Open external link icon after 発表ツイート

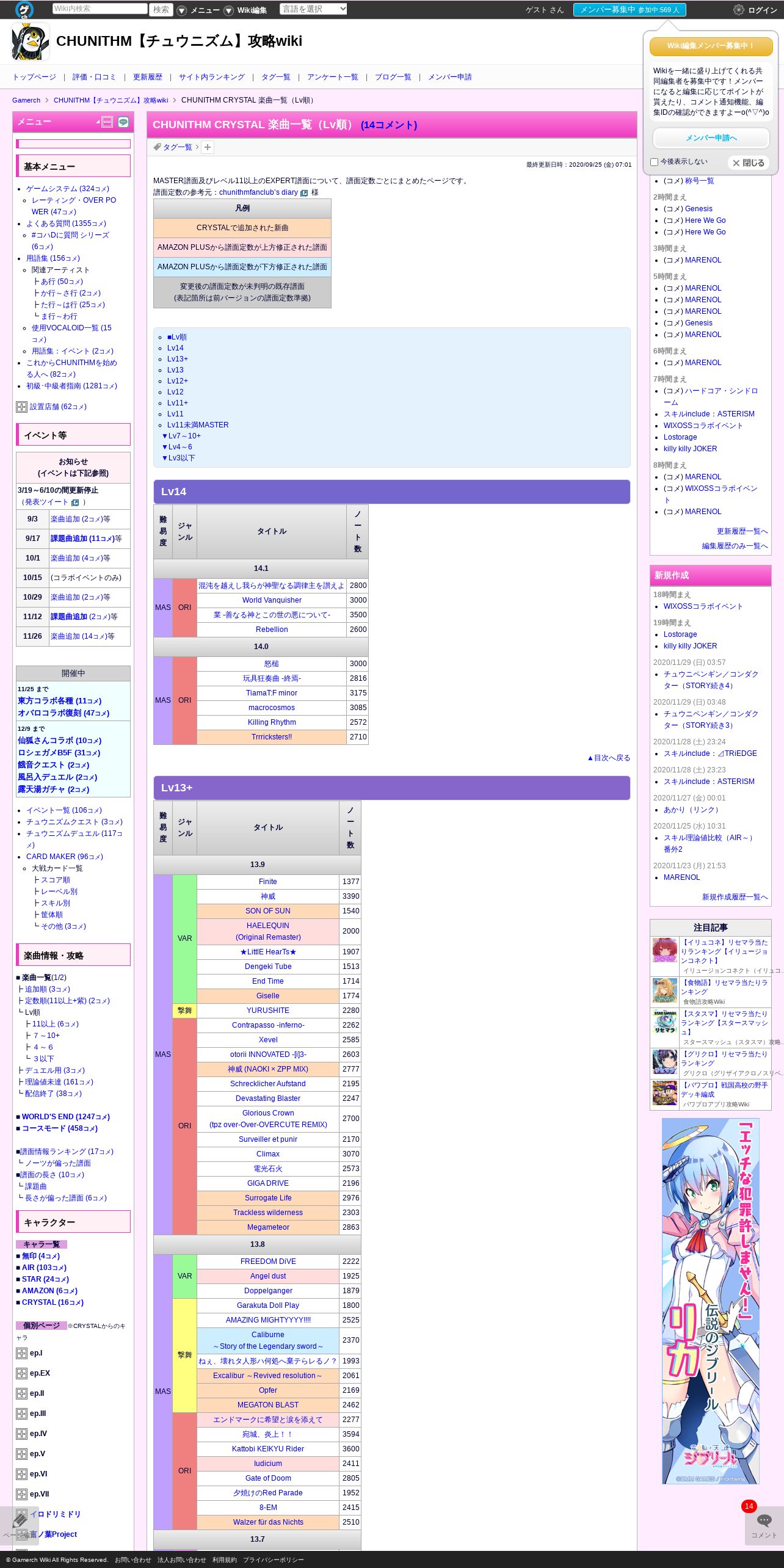pos(75,503)
